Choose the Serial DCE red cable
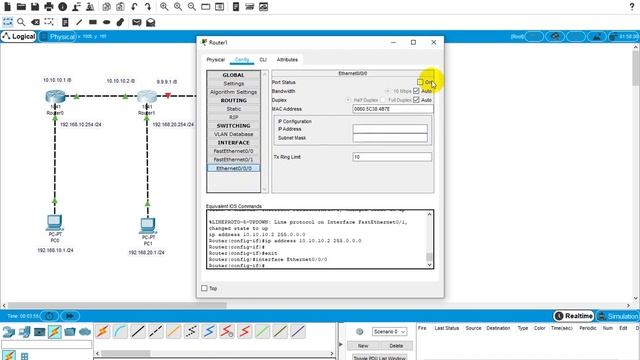The height and width of the screenshot is (360, 640). click(227, 331)
